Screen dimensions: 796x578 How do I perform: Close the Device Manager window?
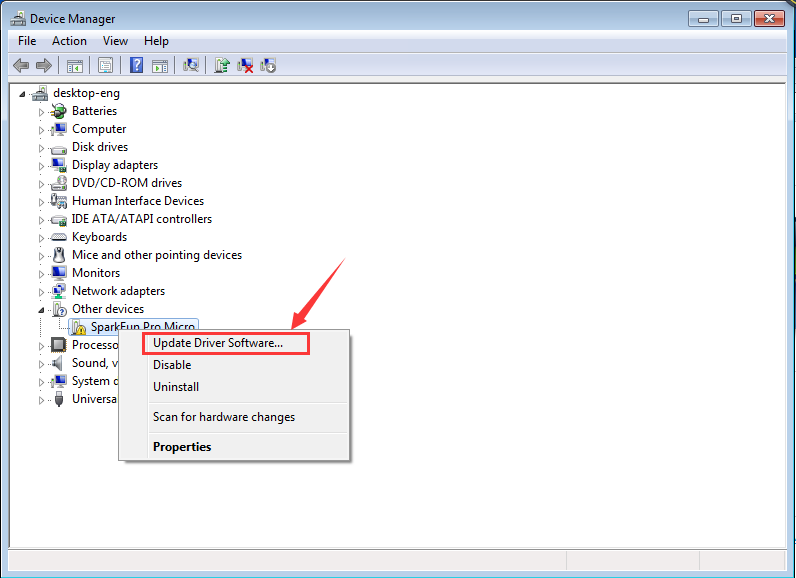[x=769, y=19]
